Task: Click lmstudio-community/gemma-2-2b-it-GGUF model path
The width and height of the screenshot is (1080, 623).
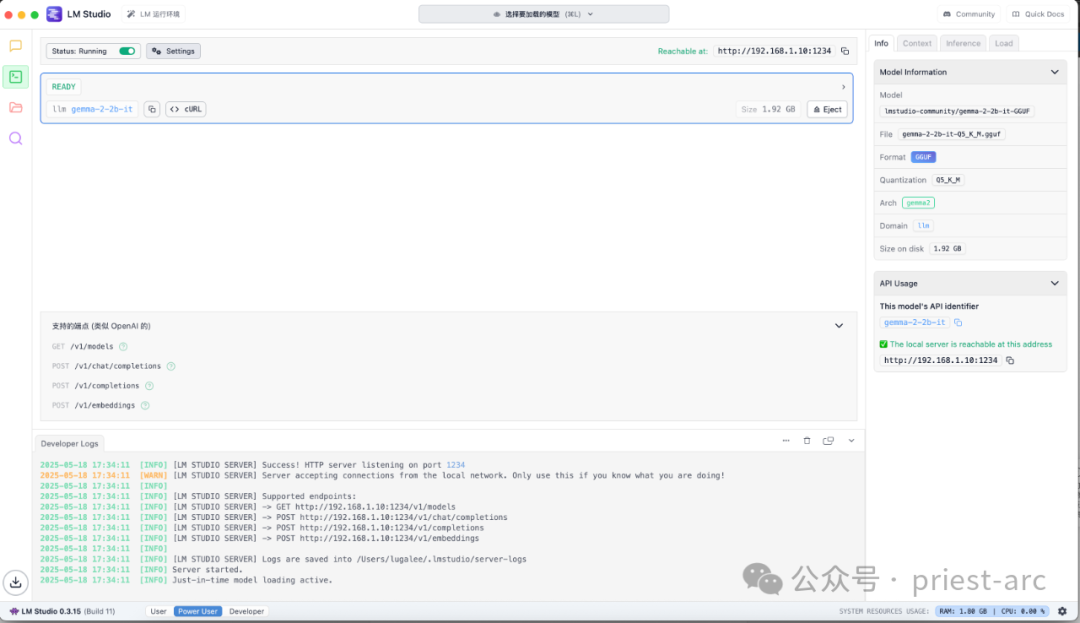Action: [957, 111]
